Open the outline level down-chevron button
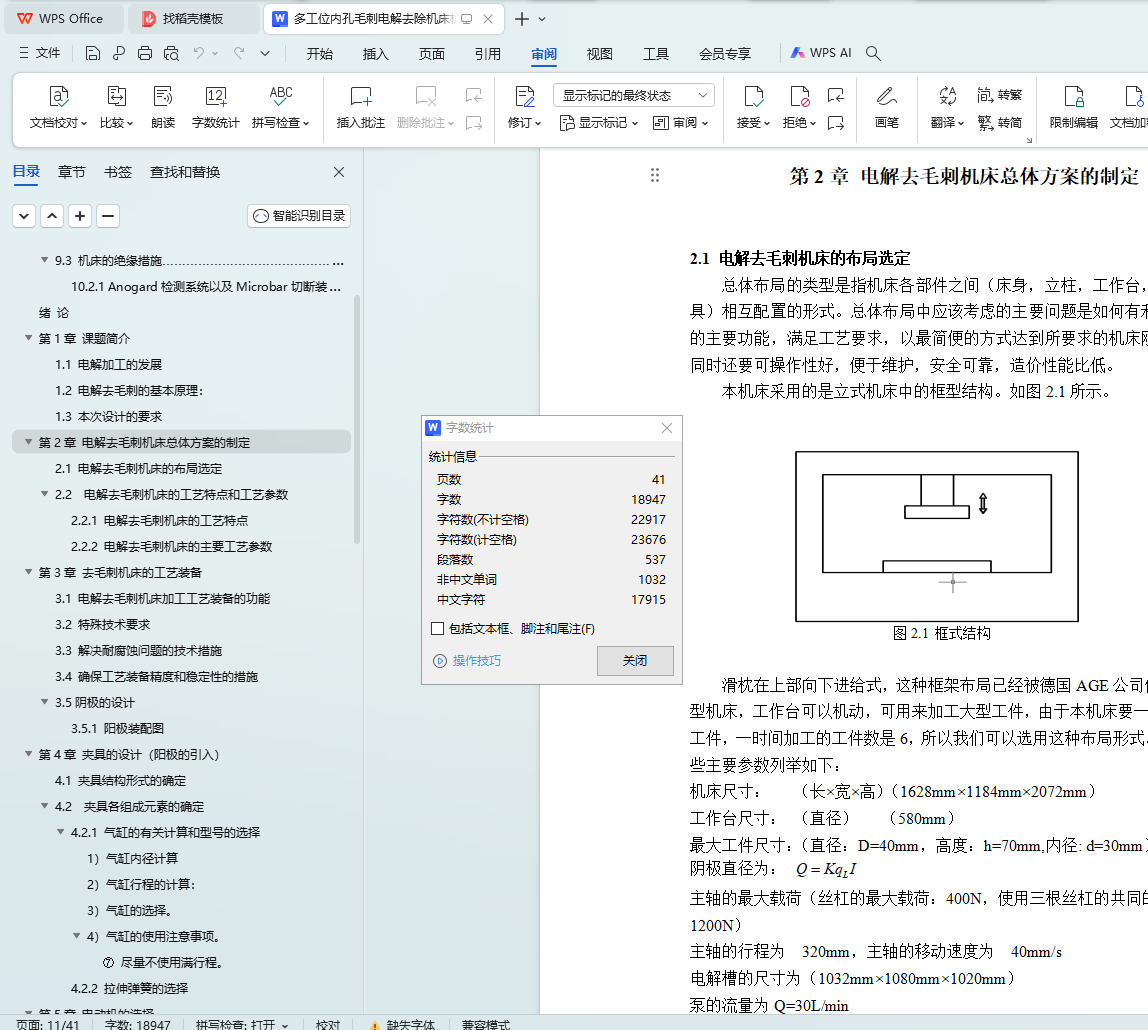1148x1030 pixels. [x=24, y=216]
